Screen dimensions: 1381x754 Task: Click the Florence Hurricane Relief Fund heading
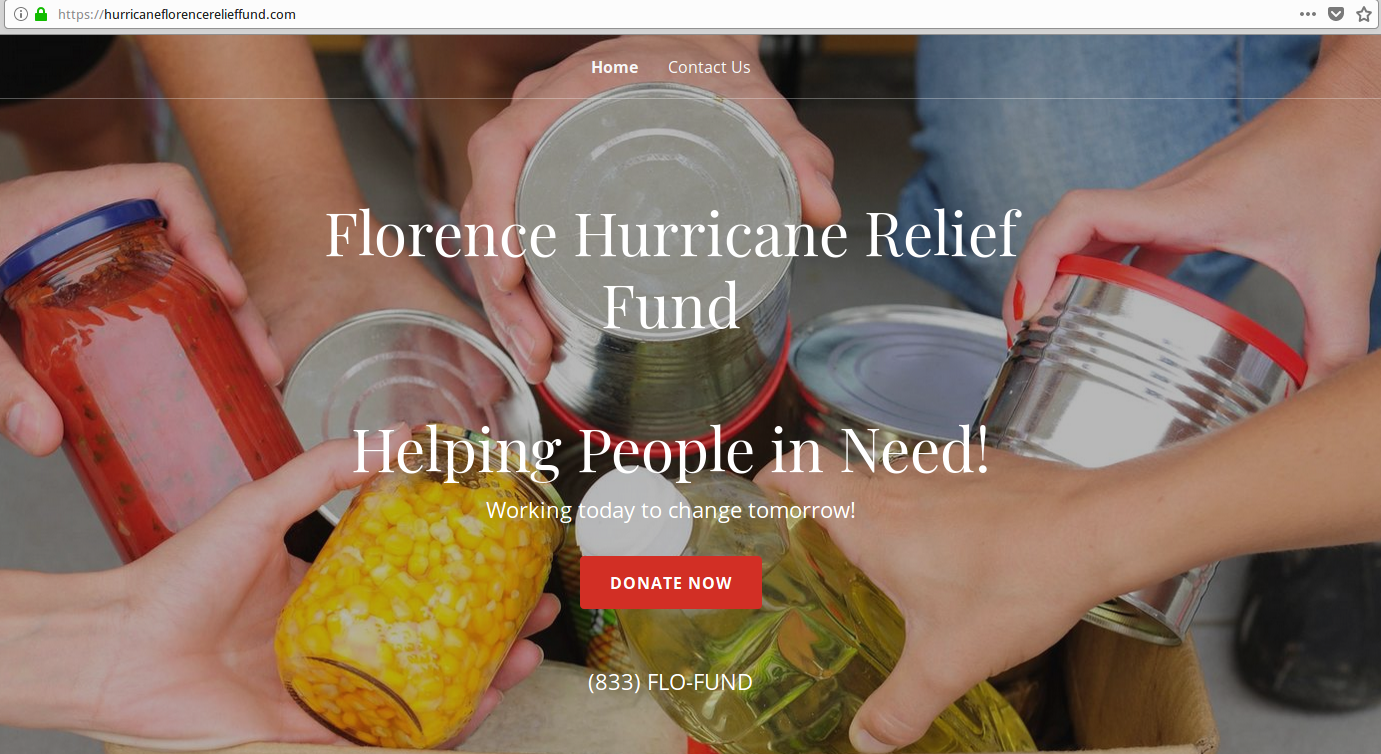(672, 268)
